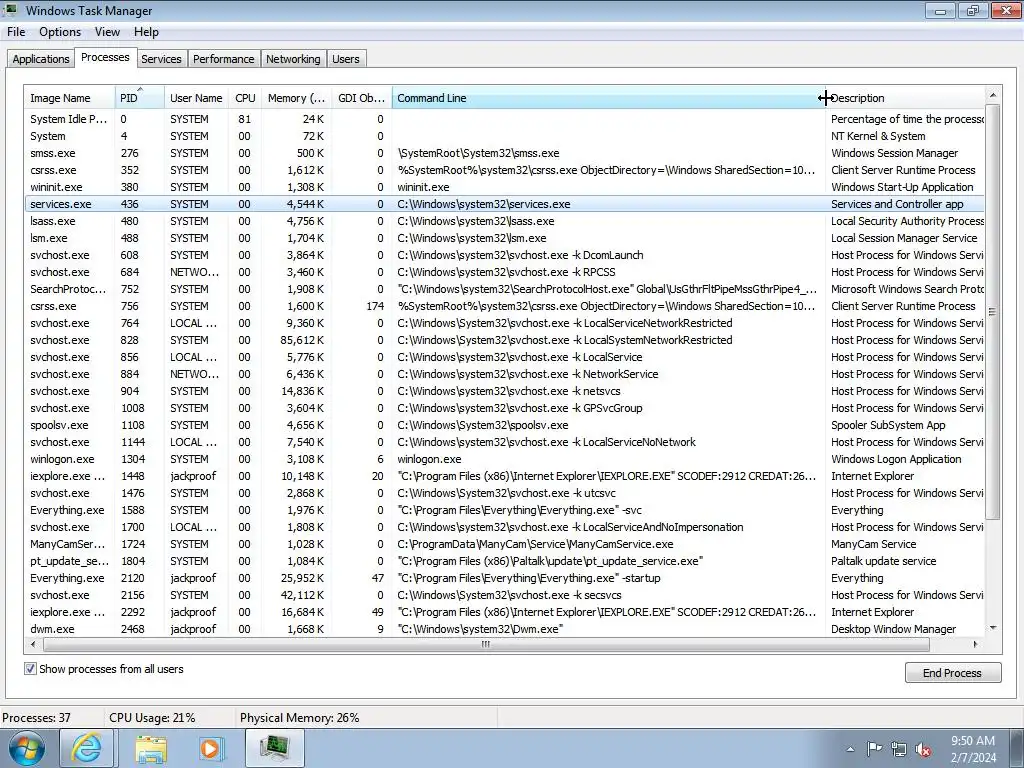Click vertical scrollbar up arrow

point(993,95)
